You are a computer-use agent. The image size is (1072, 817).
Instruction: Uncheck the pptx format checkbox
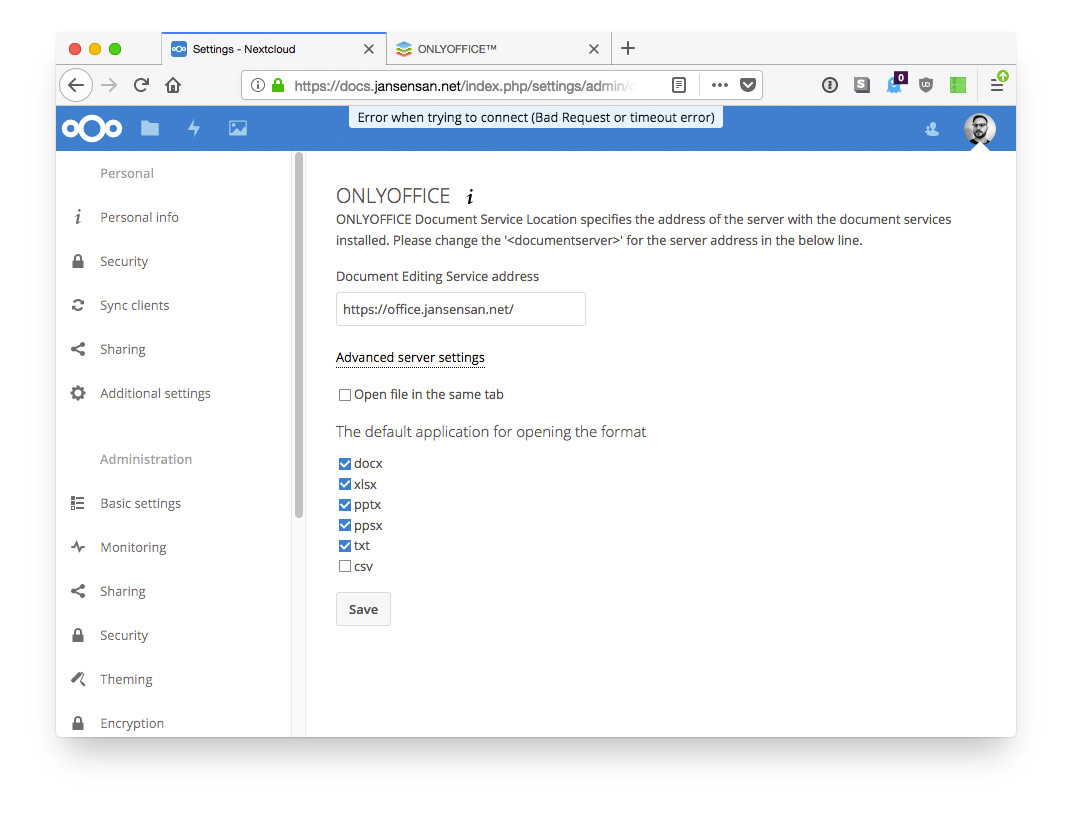click(x=345, y=505)
